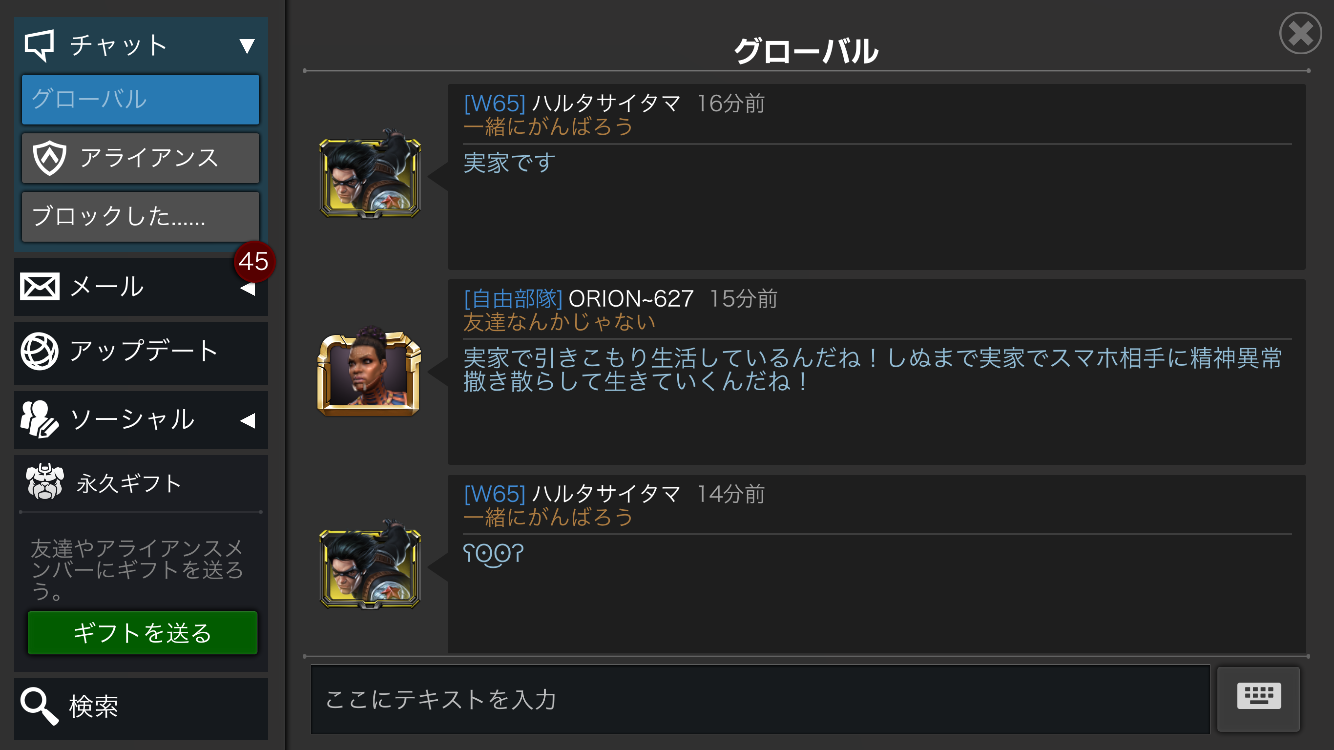Click the Social people icon

pos(40,419)
